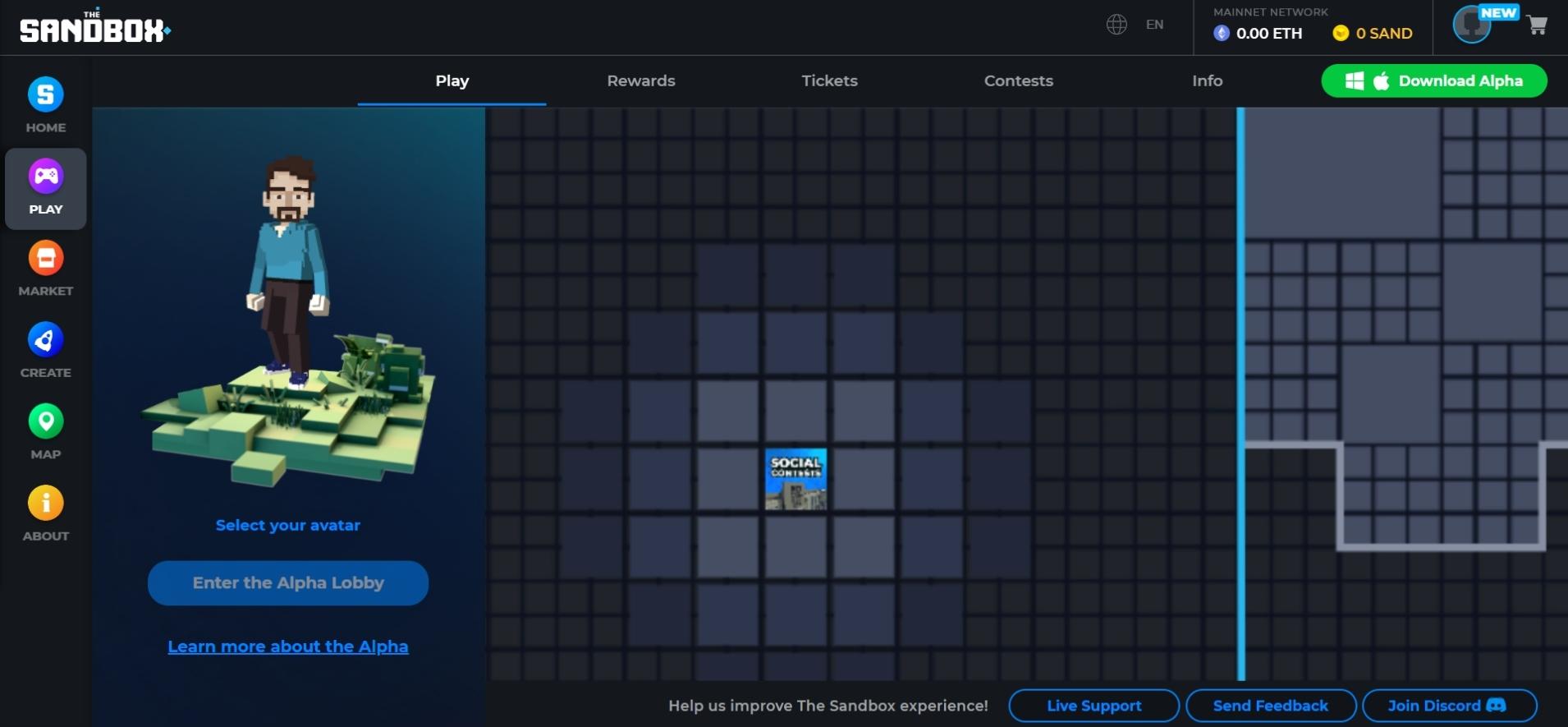This screenshot has height=727, width=1568.
Task: Open the EN language selector
Action: 1154,25
